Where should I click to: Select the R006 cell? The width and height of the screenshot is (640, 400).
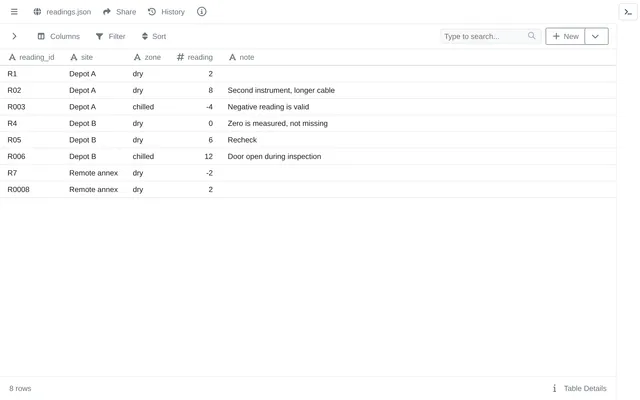(x=16, y=156)
